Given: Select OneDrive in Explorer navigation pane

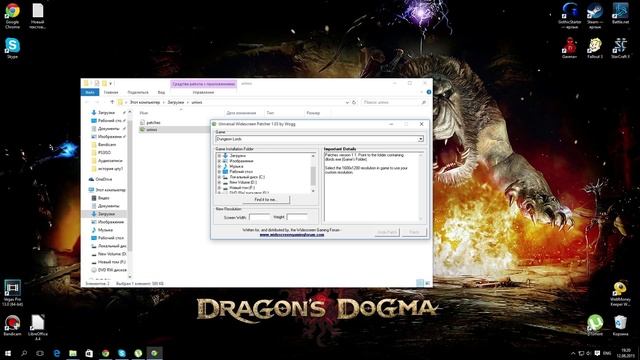Looking at the screenshot, I should 100,179.
